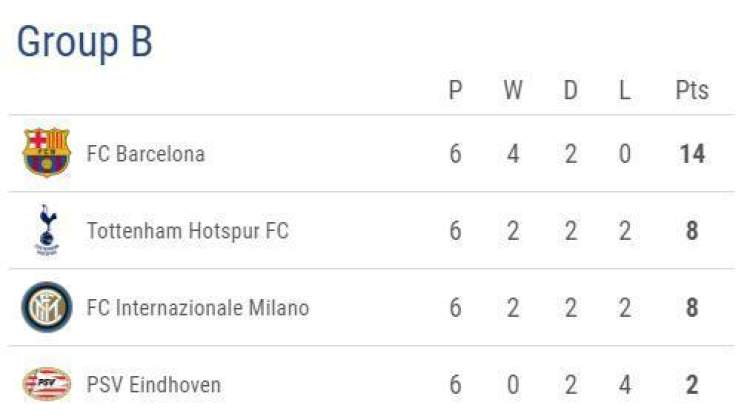Select PSV Eindhoven team name
The image size is (750, 419).
tap(154, 385)
